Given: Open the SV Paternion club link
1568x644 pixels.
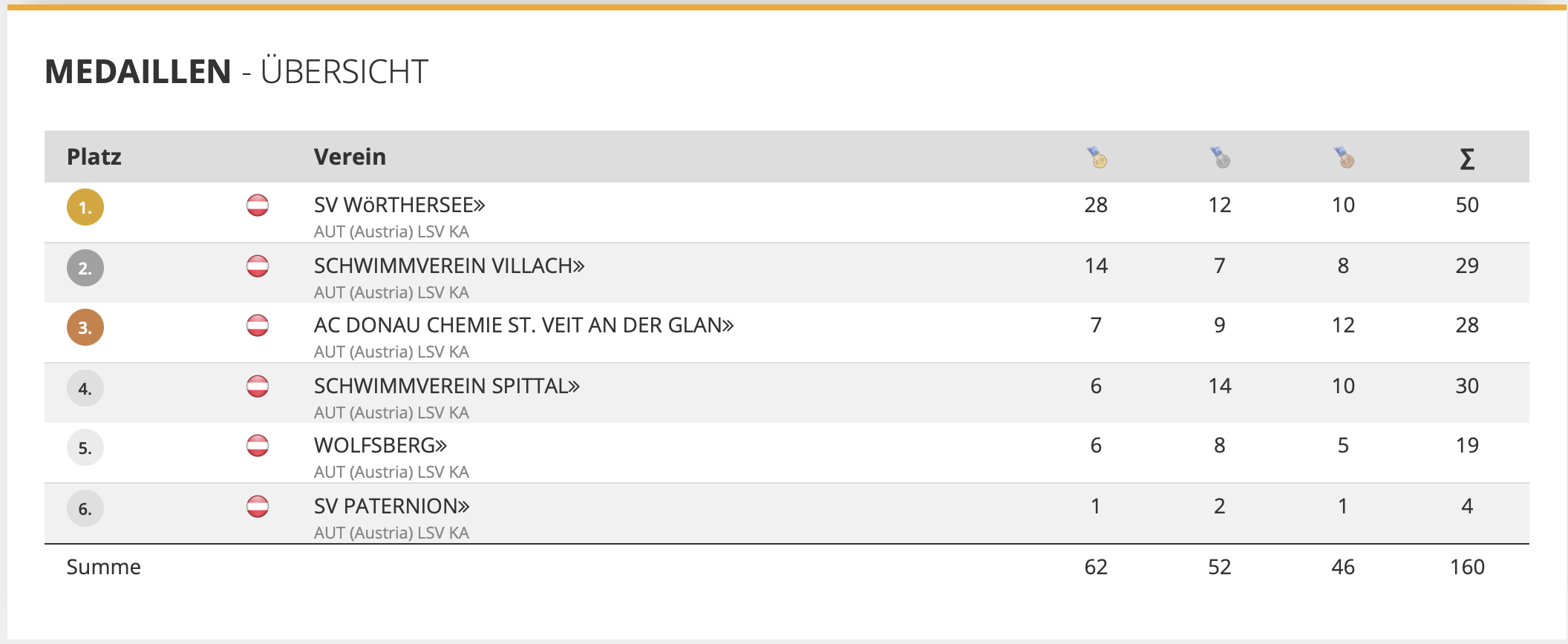Looking at the screenshot, I should coord(391,507).
